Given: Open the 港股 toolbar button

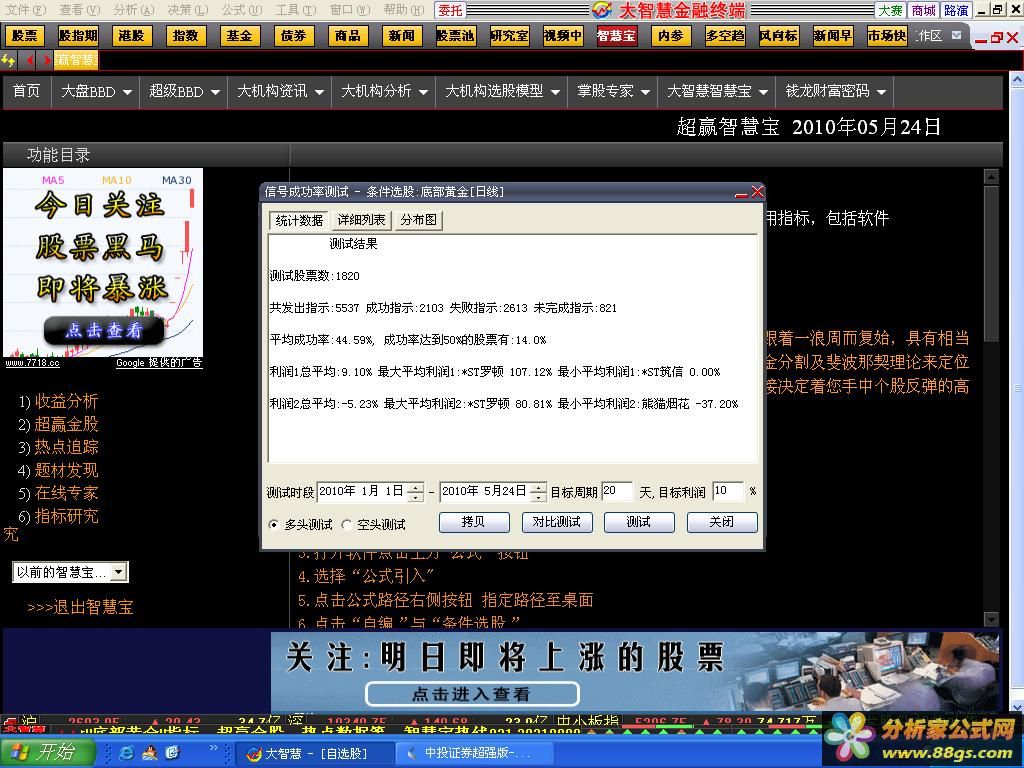Looking at the screenshot, I should 132,36.
